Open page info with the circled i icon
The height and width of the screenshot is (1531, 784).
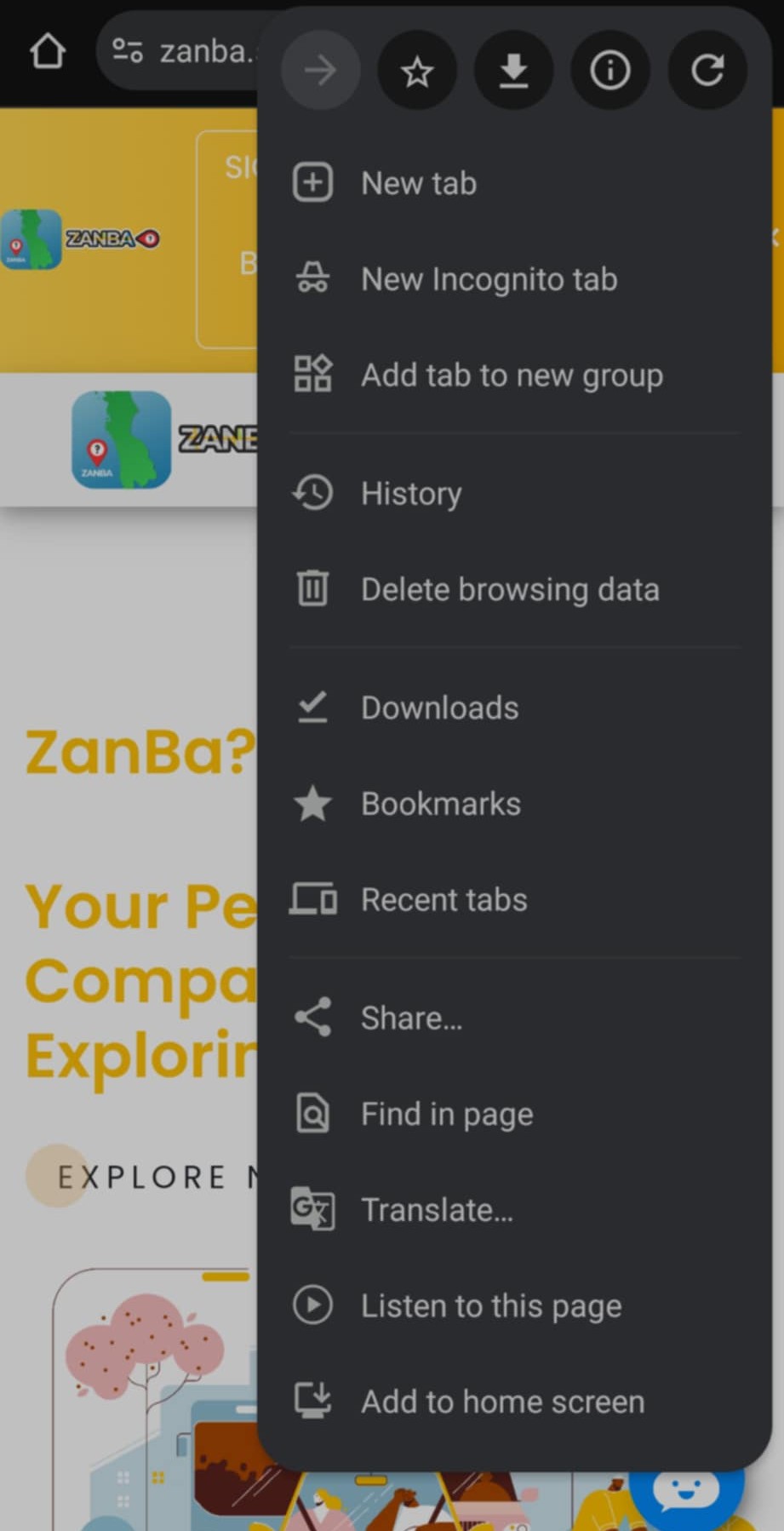610,71
